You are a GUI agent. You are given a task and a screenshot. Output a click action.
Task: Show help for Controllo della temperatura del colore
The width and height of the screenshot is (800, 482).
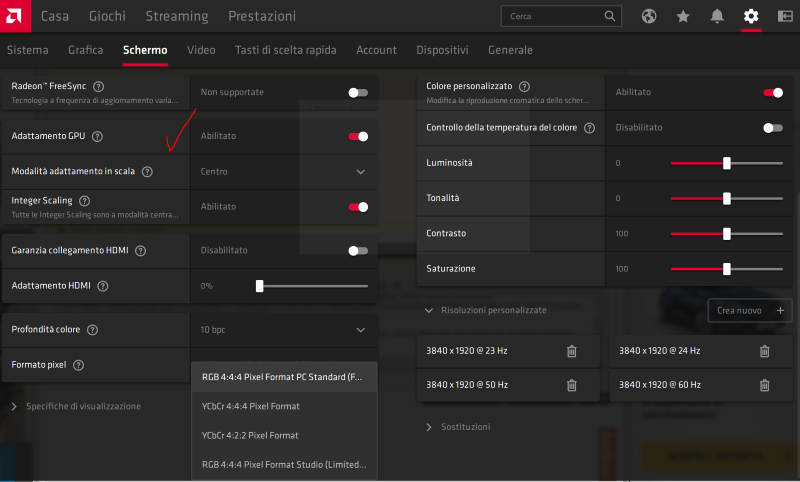[x=589, y=128]
